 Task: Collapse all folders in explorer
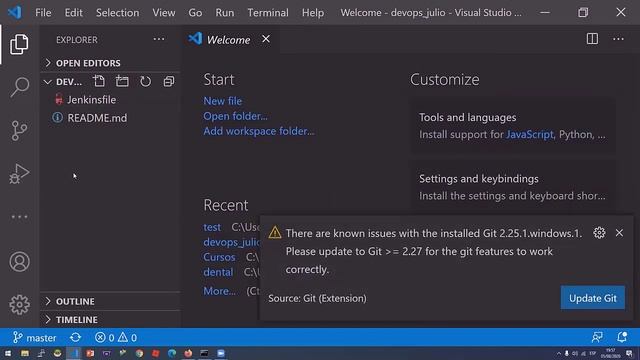tap(169, 81)
